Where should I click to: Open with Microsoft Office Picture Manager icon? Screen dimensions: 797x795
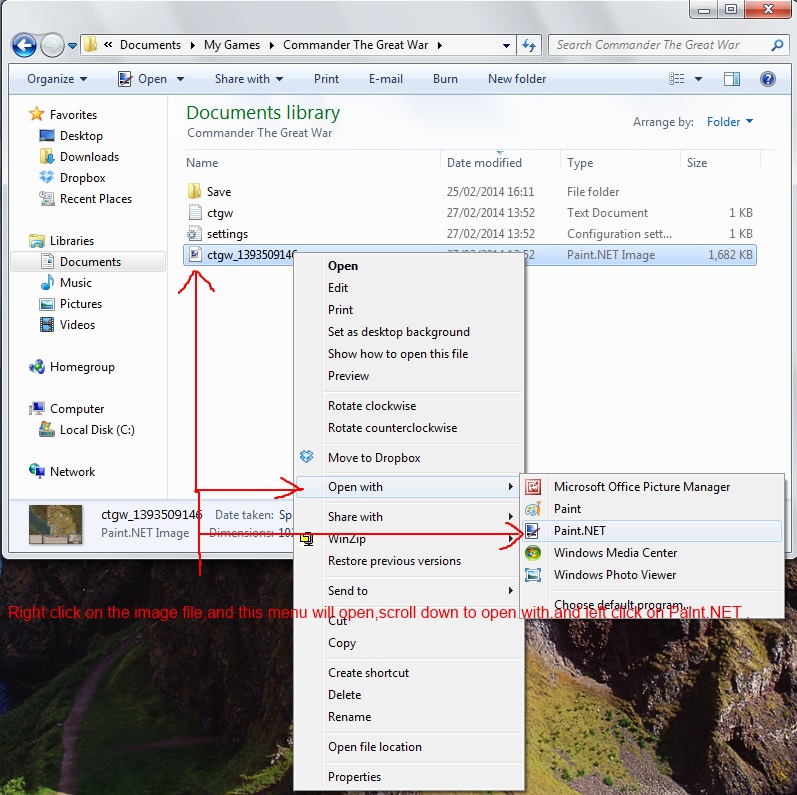(533, 487)
